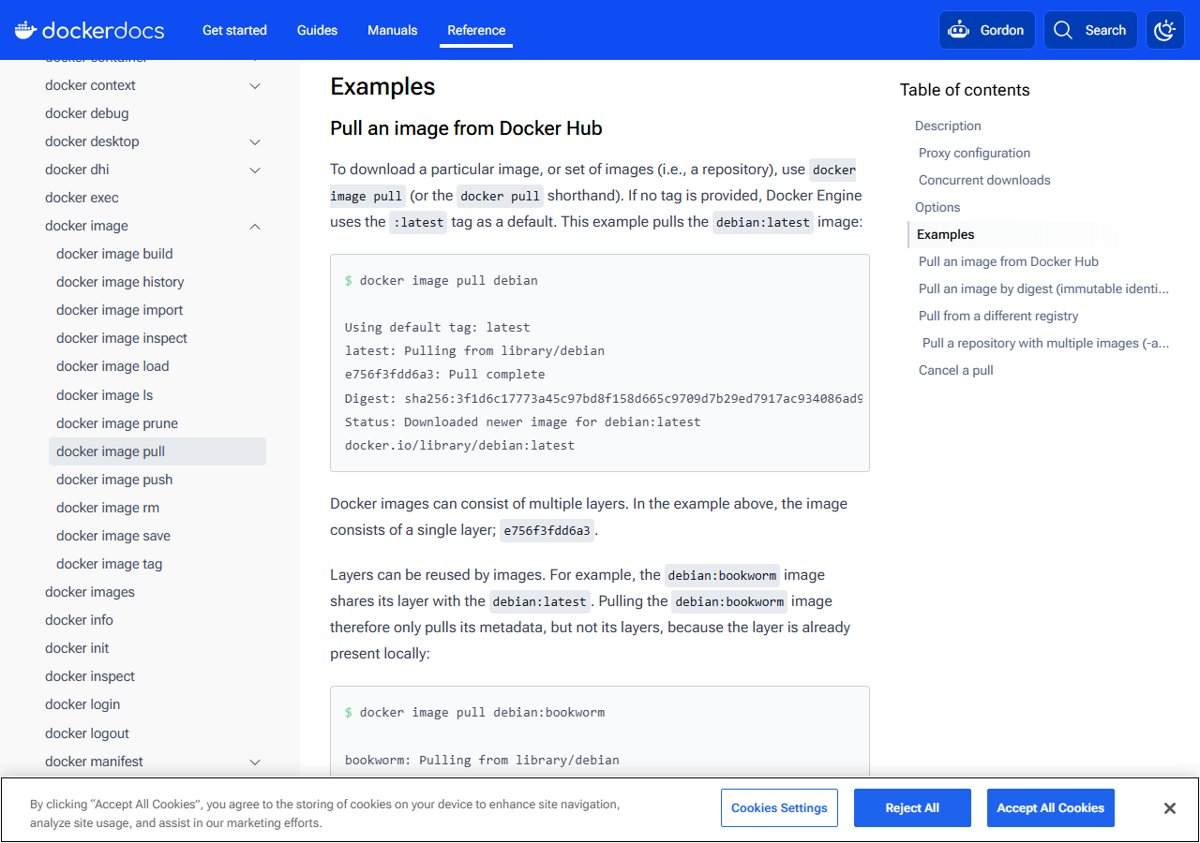Image resolution: width=1200 pixels, height=843 pixels.
Task: Open docker debug in the sidebar
Action: click(87, 114)
